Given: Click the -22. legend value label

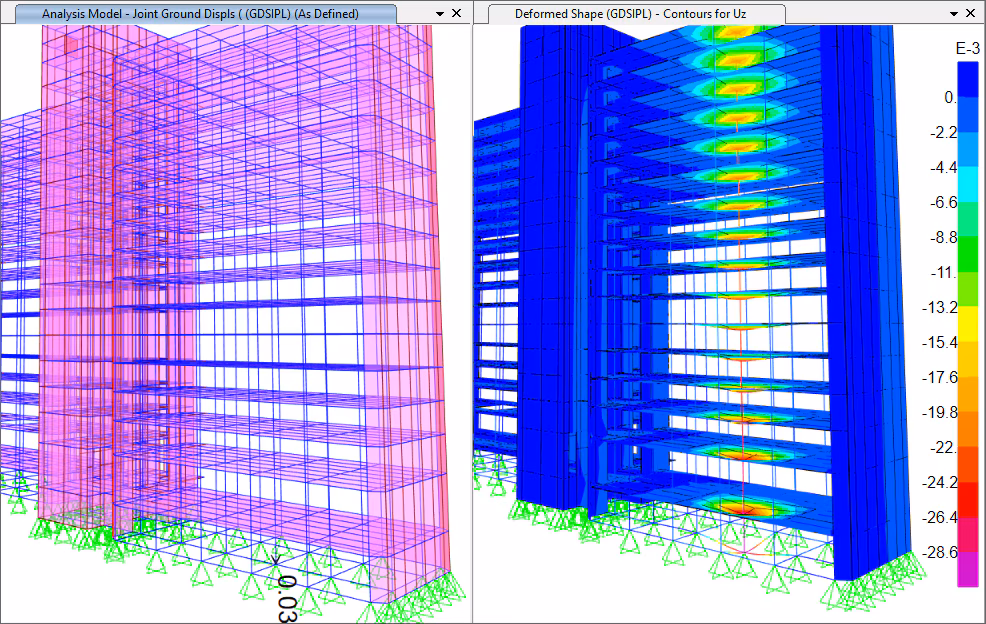Looking at the screenshot, I should click(x=941, y=447).
